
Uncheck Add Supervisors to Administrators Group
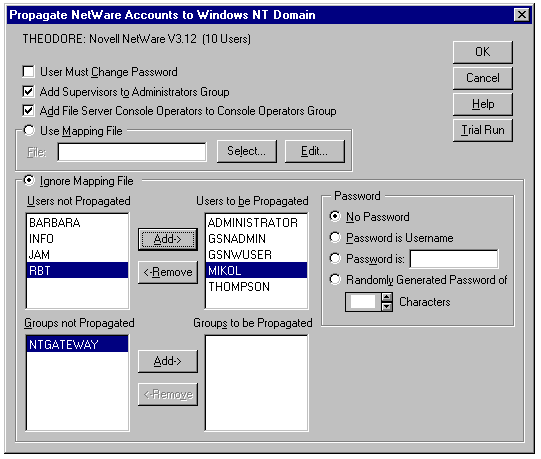[28, 91]
